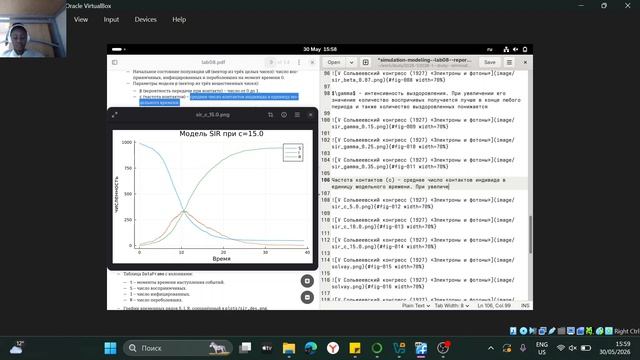Open the VirtualBox Help menu
Image resolution: width=640 pixels, height=360 pixels.
(x=179, y=19)
